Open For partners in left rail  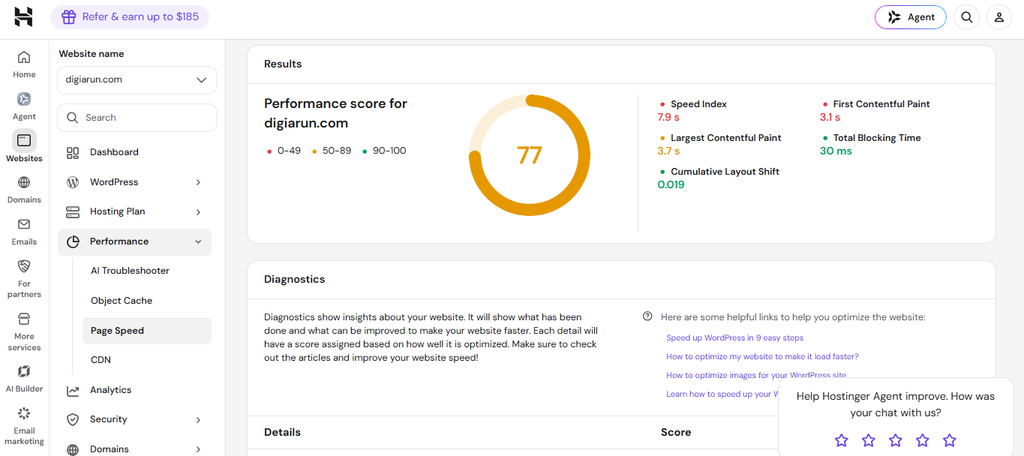(24, 278)
